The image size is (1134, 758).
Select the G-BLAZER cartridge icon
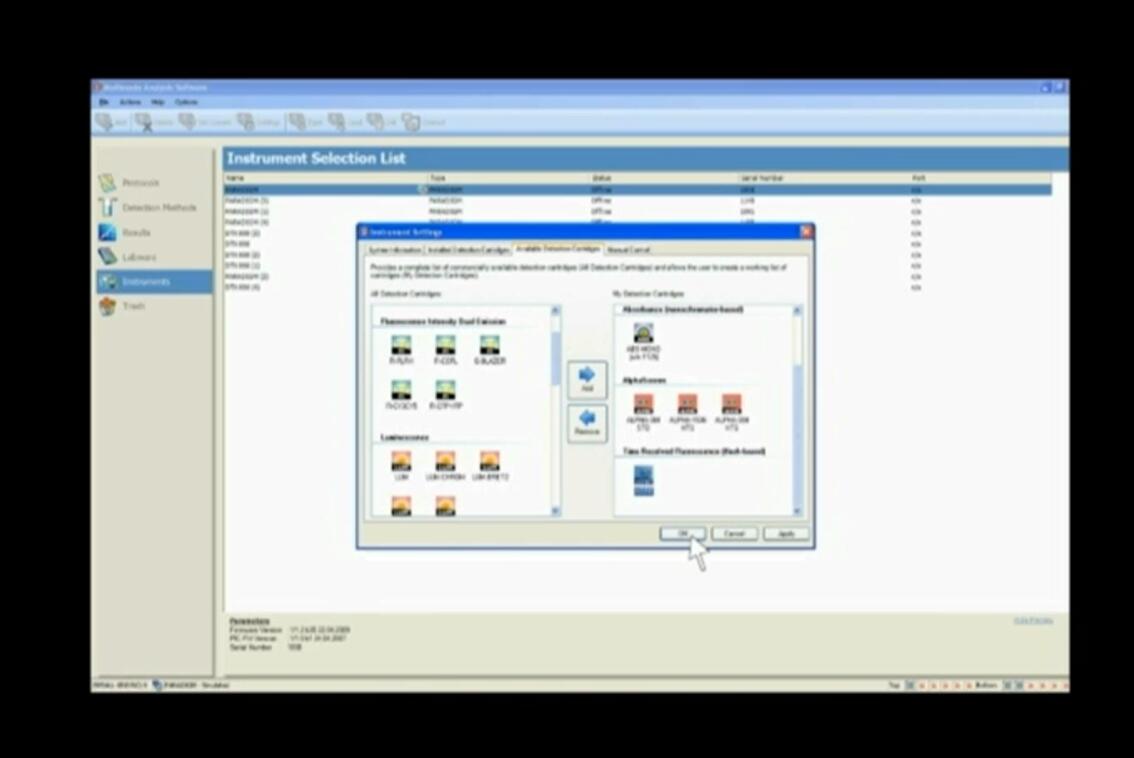(x=490, y=350)
